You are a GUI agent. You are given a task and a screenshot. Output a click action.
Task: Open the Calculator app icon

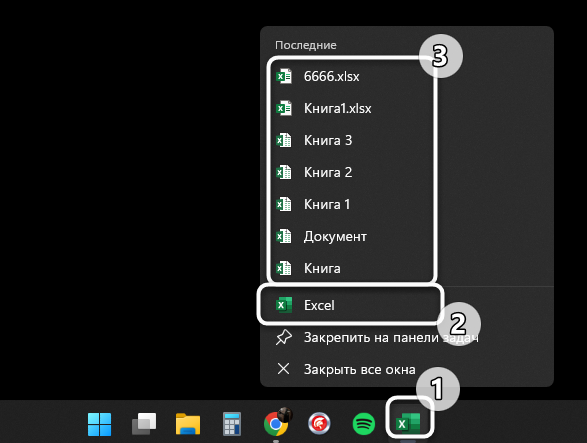coord(232,424)
